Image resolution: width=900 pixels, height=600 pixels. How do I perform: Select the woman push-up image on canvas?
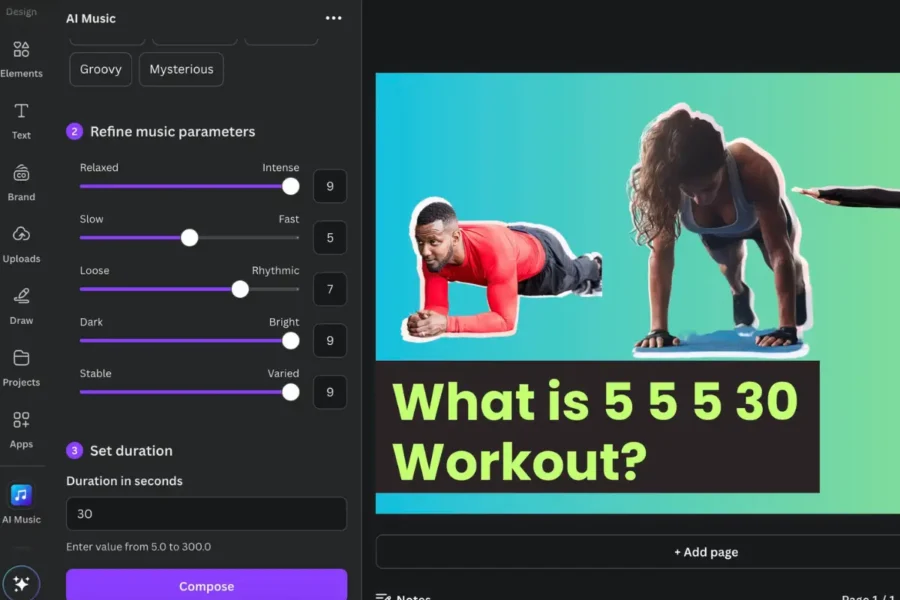(720, 230)
